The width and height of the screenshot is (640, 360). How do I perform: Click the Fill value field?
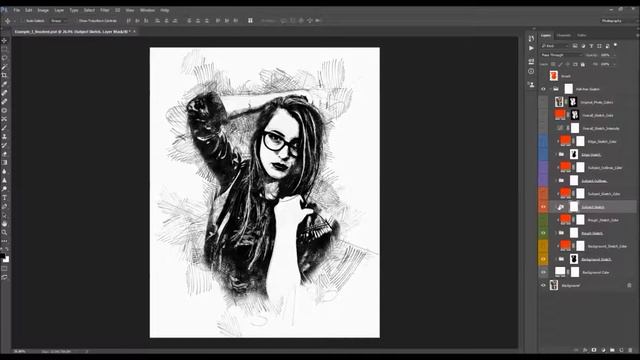[605, 64]
